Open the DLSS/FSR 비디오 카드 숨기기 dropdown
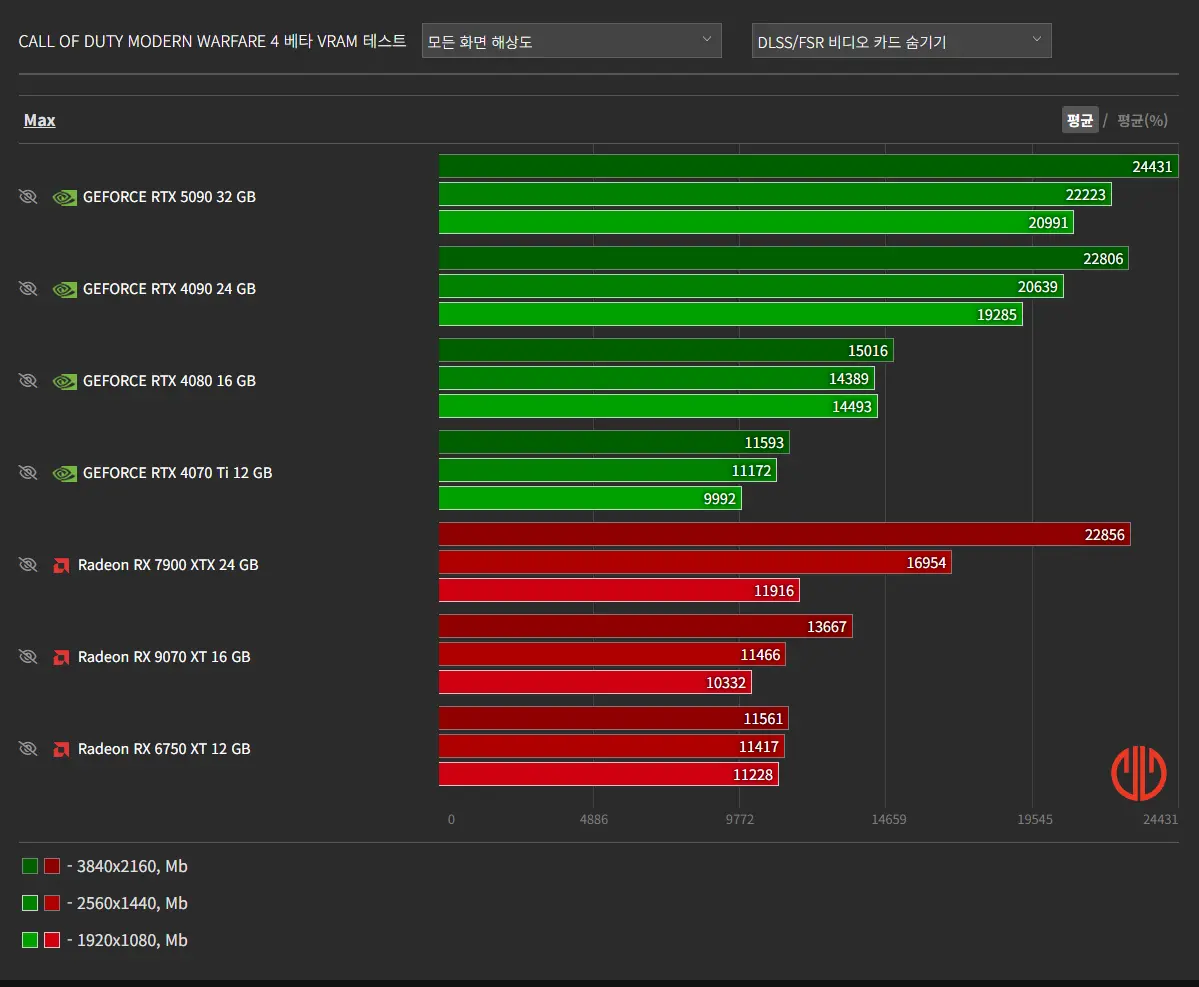1199x987 pixels. point(902,41)
